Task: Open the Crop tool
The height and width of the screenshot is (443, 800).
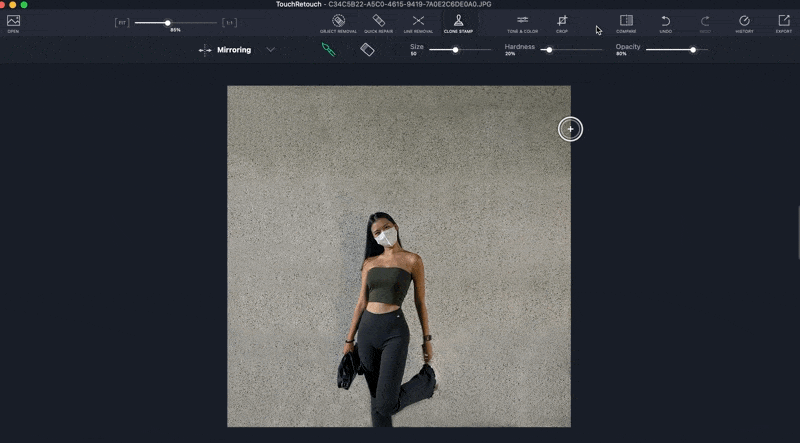Action: click(x=562, y=23)
